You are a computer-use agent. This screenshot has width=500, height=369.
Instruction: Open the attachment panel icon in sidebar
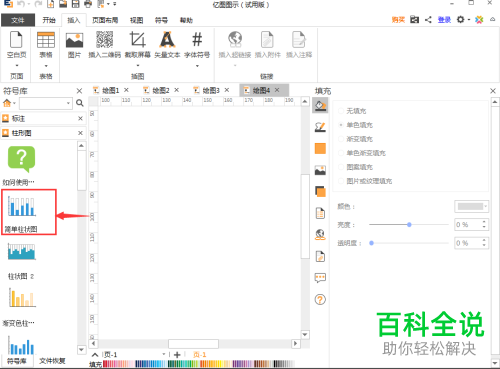[320, 257]
